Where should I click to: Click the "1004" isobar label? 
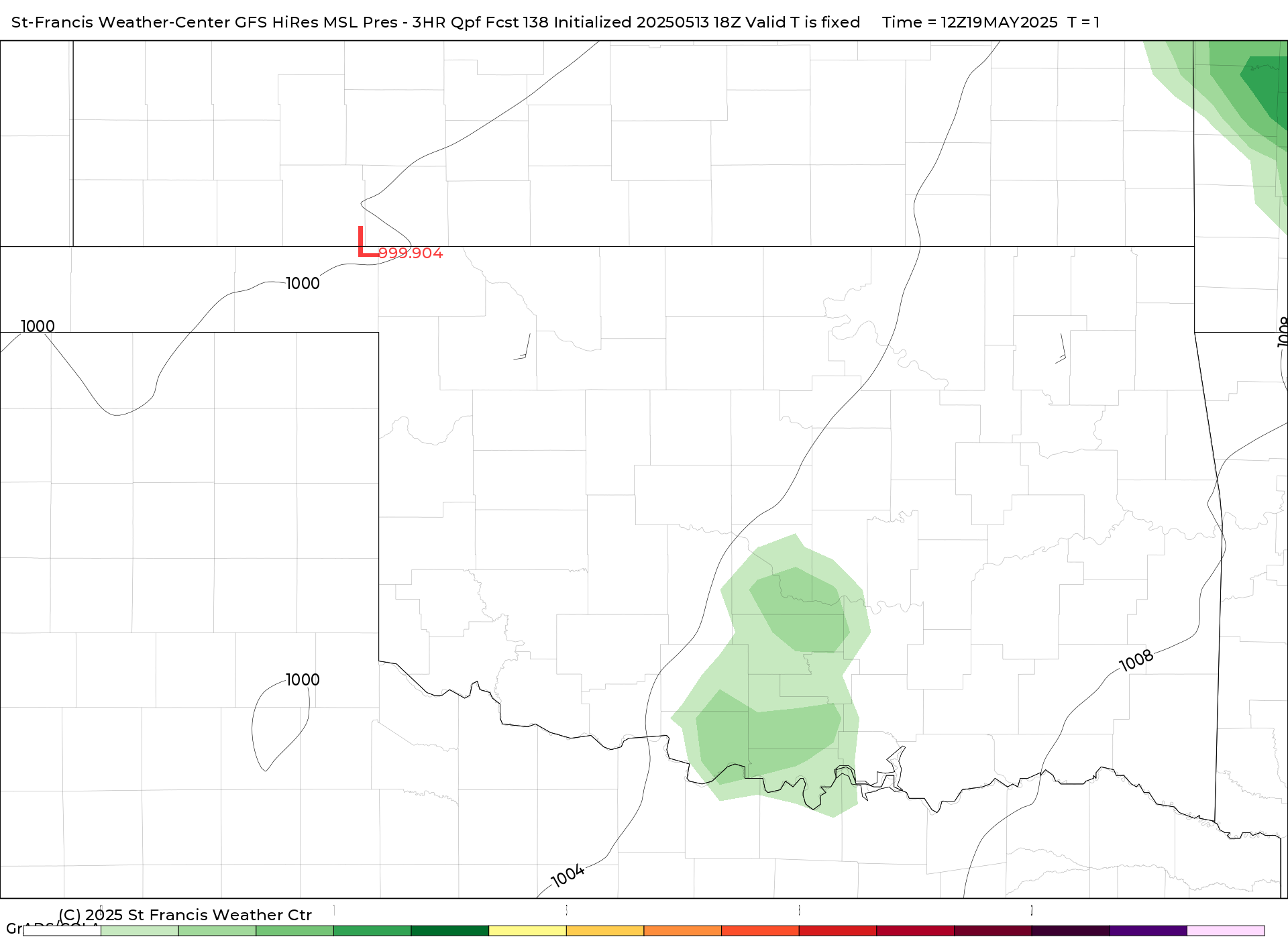pos(568,876)
